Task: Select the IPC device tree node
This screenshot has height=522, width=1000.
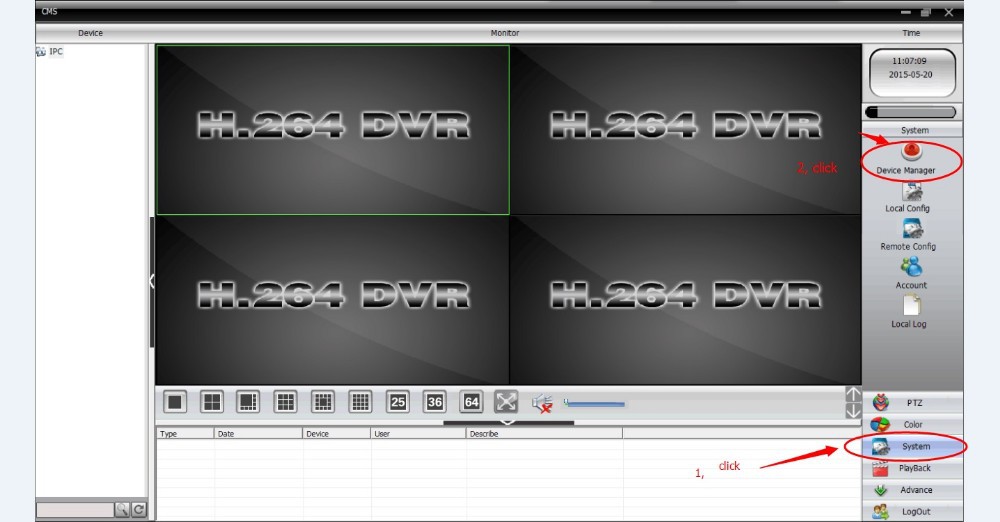Action: coord(55,51)
